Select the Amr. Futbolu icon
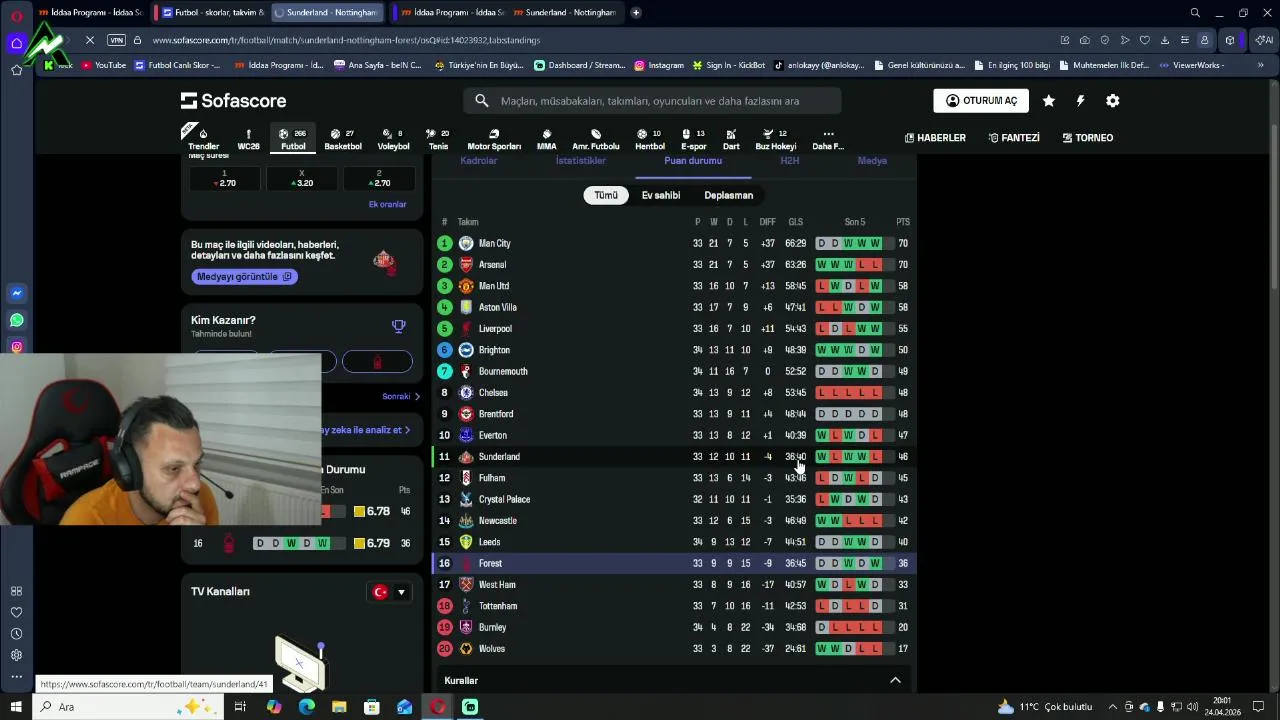This screenshot has width=1280, height=720. (x=596, y=139)
